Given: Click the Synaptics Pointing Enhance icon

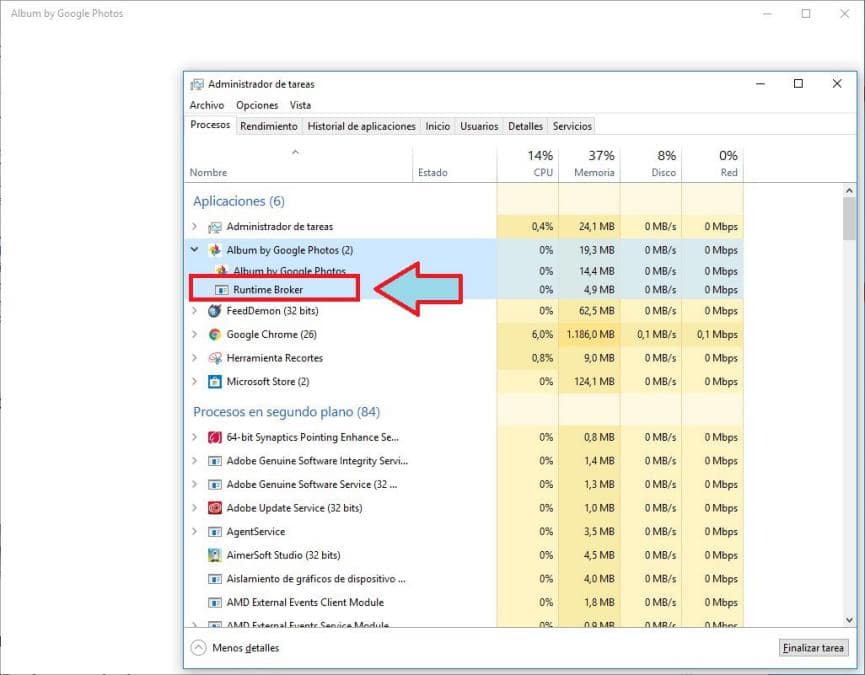Looking at the screenshot, I should coord(214,437).
